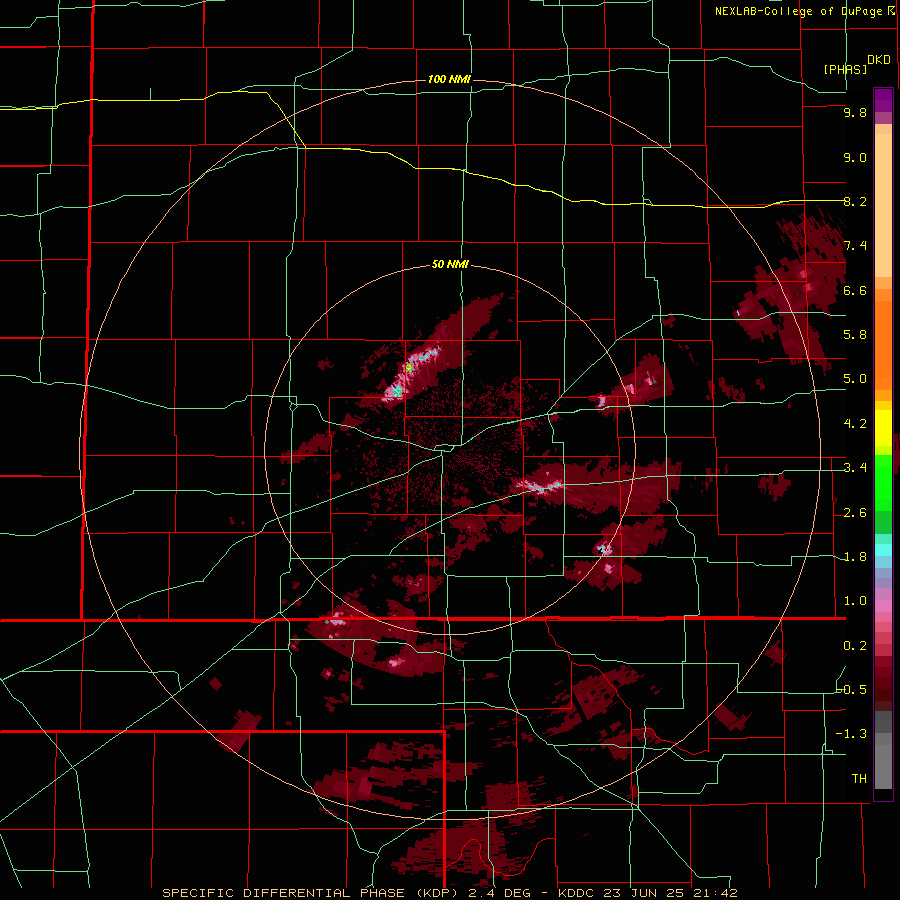Click the TH threshold label on the scale
The width and height of the screenshot is (900, 900).
tap(859, 778)
